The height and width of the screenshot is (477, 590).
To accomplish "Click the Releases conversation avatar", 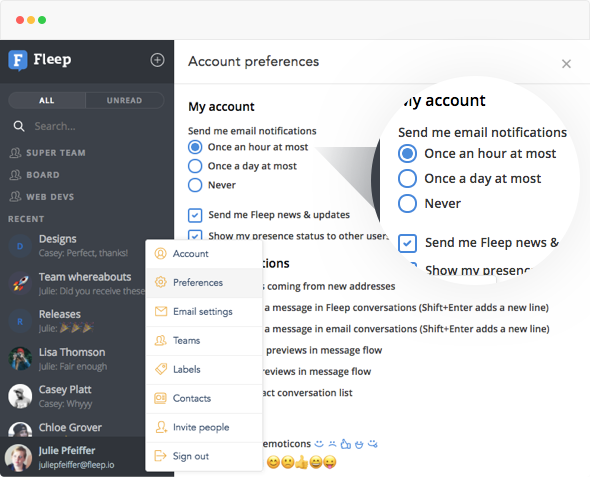I will (x=20, y=321).
